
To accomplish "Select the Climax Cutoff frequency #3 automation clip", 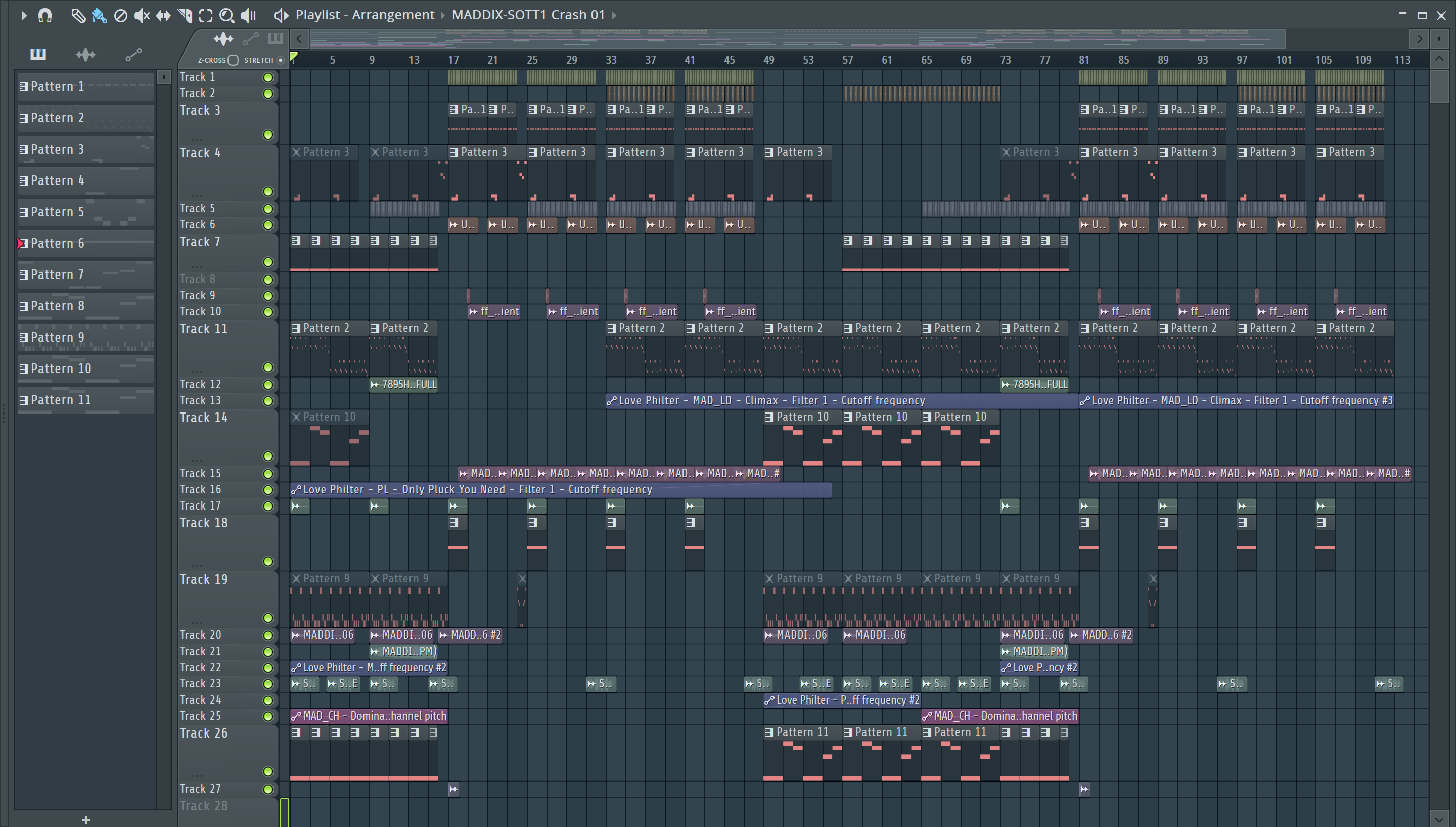I will (1236, 401).
